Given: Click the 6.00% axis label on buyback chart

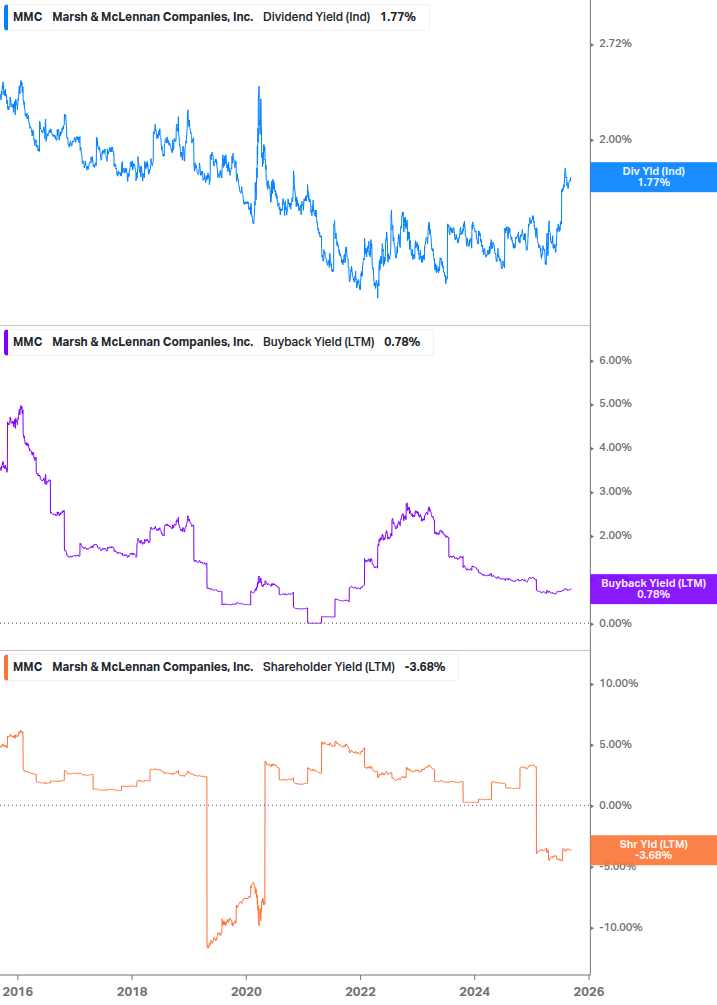Looking at the screenshot, I should (615, 360).
